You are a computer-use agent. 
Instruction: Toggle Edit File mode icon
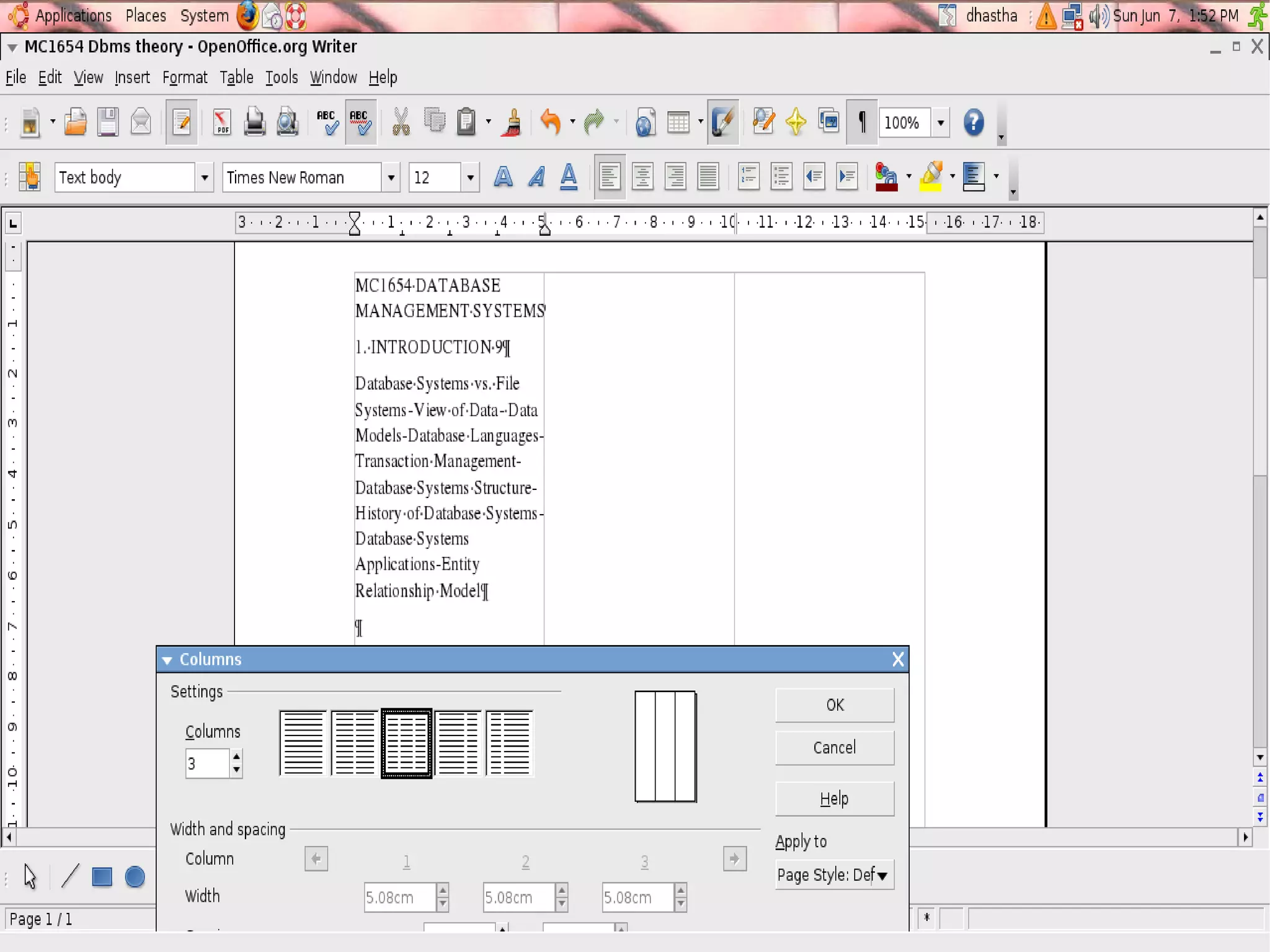[x=182, y=122]
